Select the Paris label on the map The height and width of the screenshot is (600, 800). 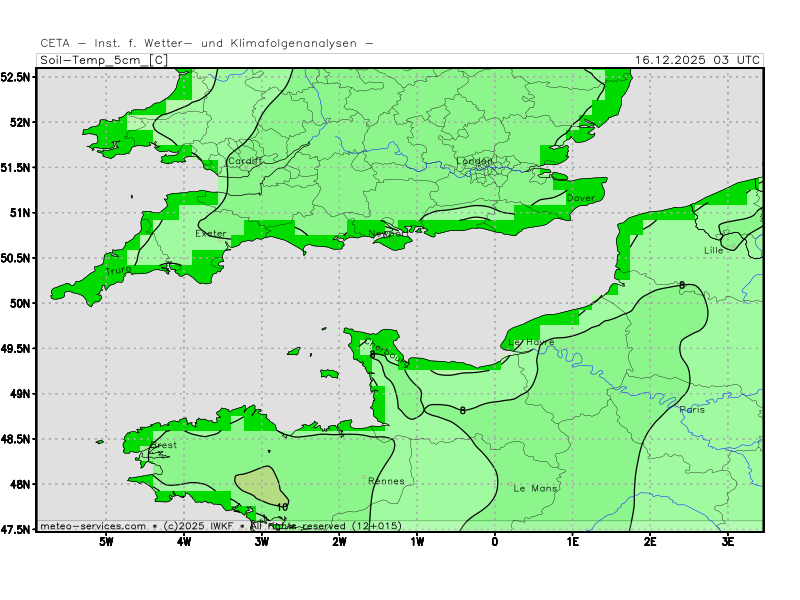coord(691,410)
